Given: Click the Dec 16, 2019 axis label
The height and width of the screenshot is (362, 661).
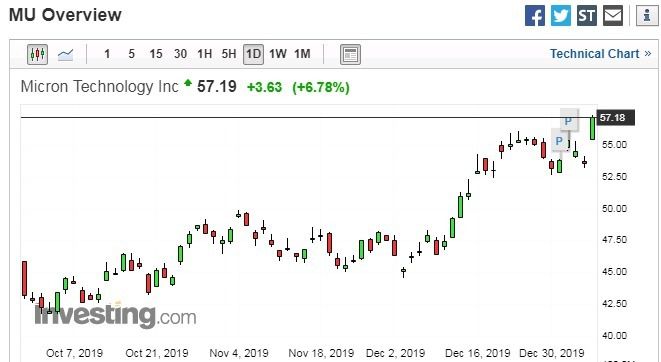Looking at the screenshot, I should (x=478, y=353).
